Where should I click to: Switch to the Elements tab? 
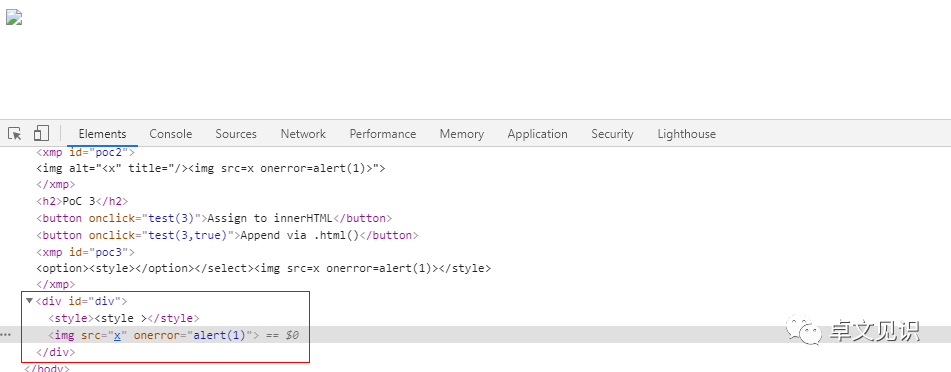click(x=102, y=134)
